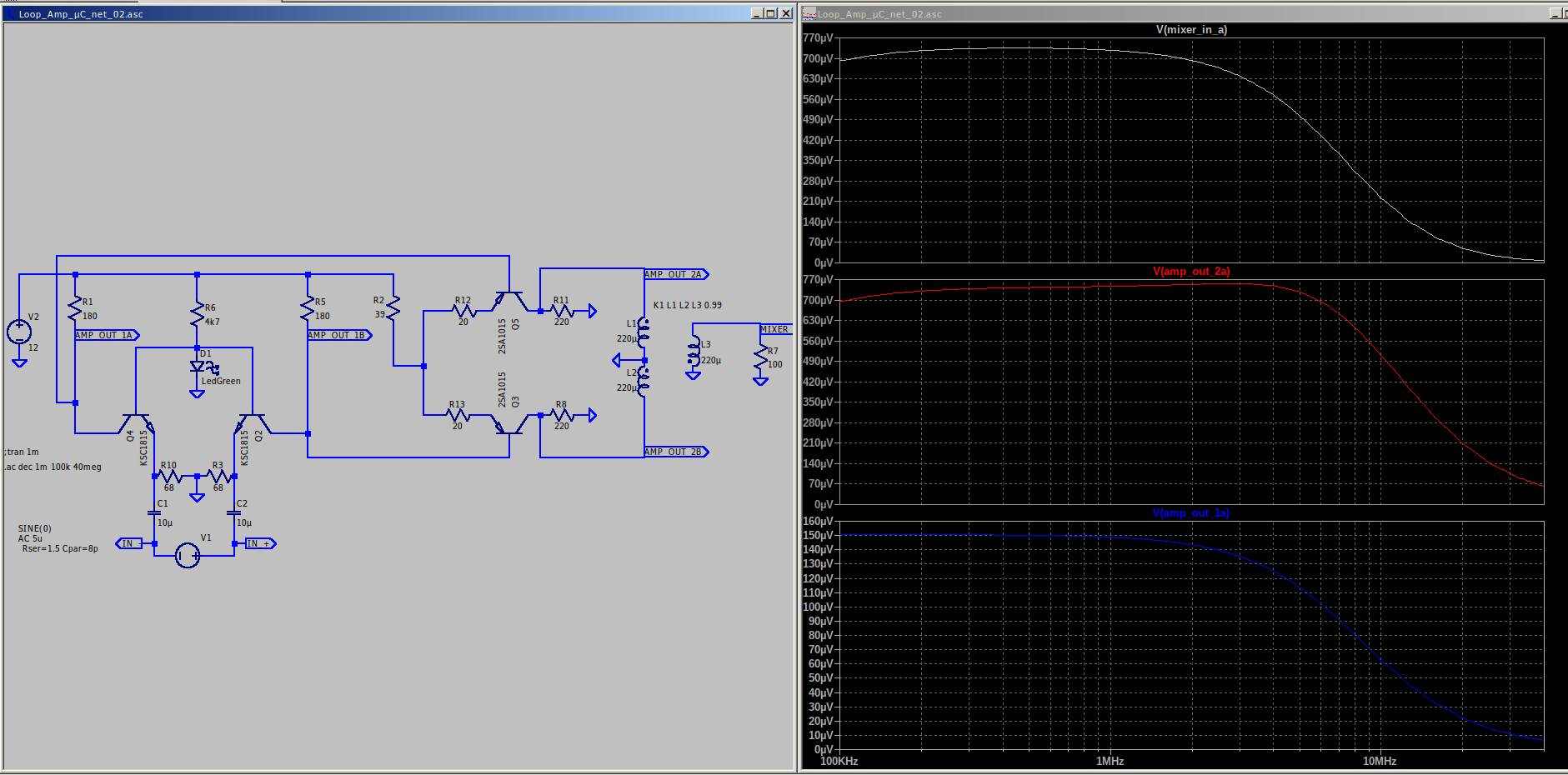Click the .ac dec 1m 100k 40meg directive
This screenshot has width=1568, height=775.
pos(53,467)
